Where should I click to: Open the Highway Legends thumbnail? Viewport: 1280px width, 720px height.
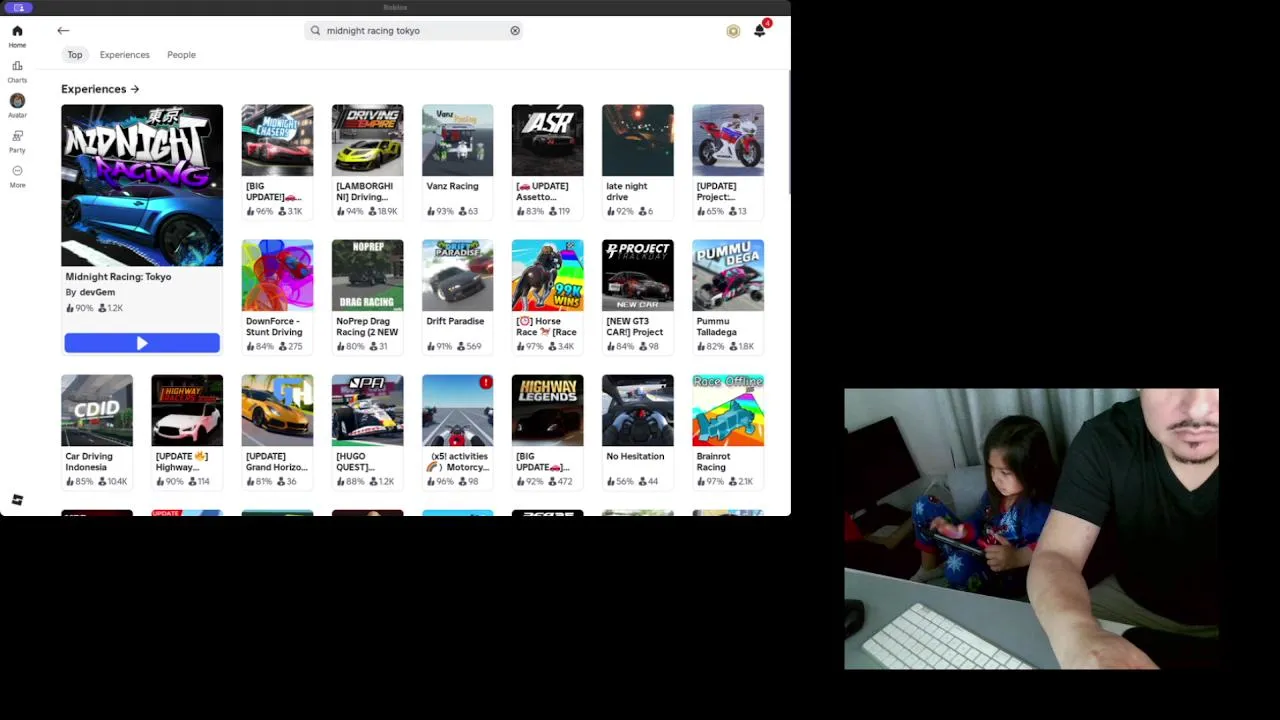tap(548, 410)
